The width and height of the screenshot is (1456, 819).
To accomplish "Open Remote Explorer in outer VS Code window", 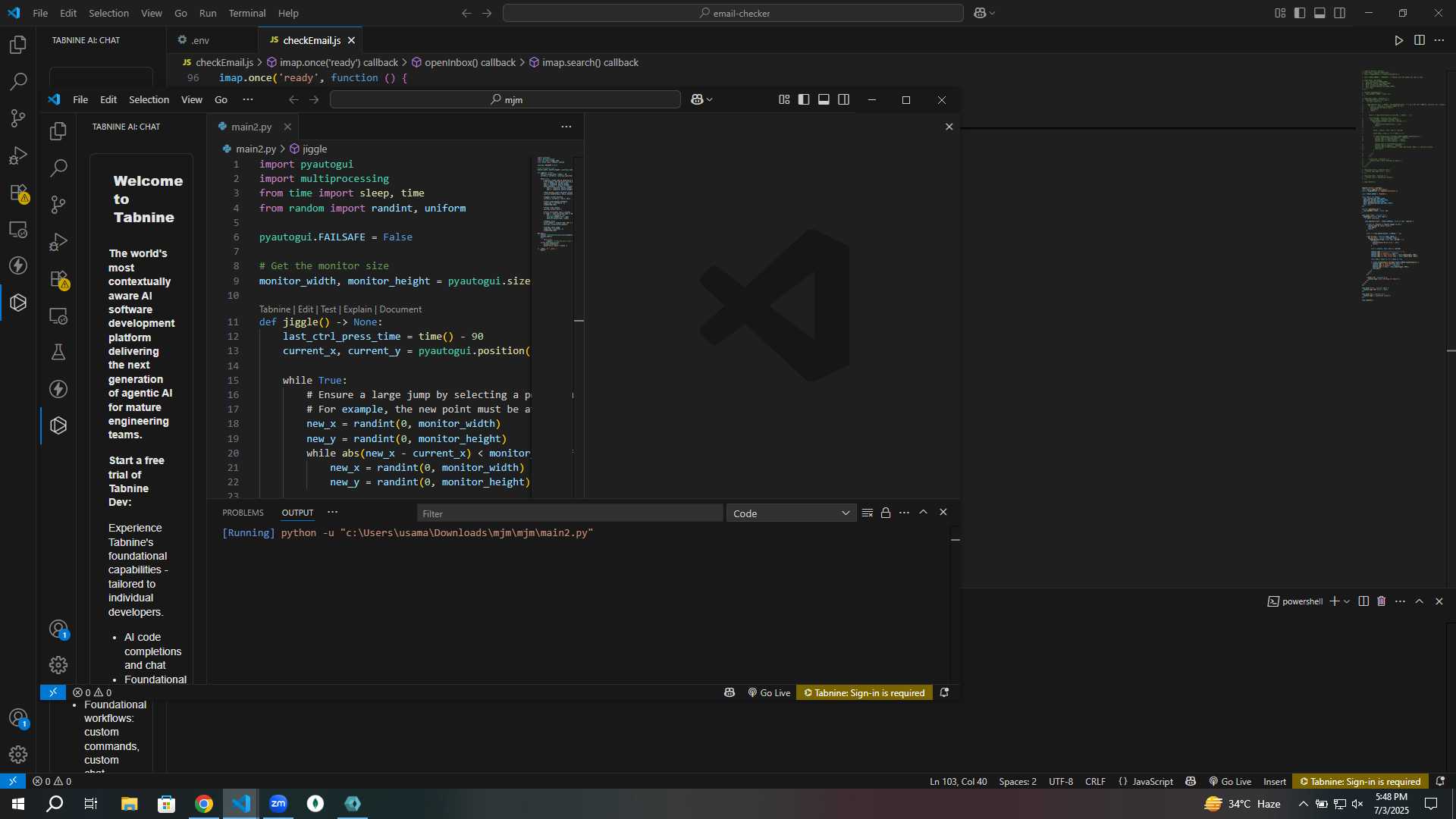I will click(x=18, y=229).
